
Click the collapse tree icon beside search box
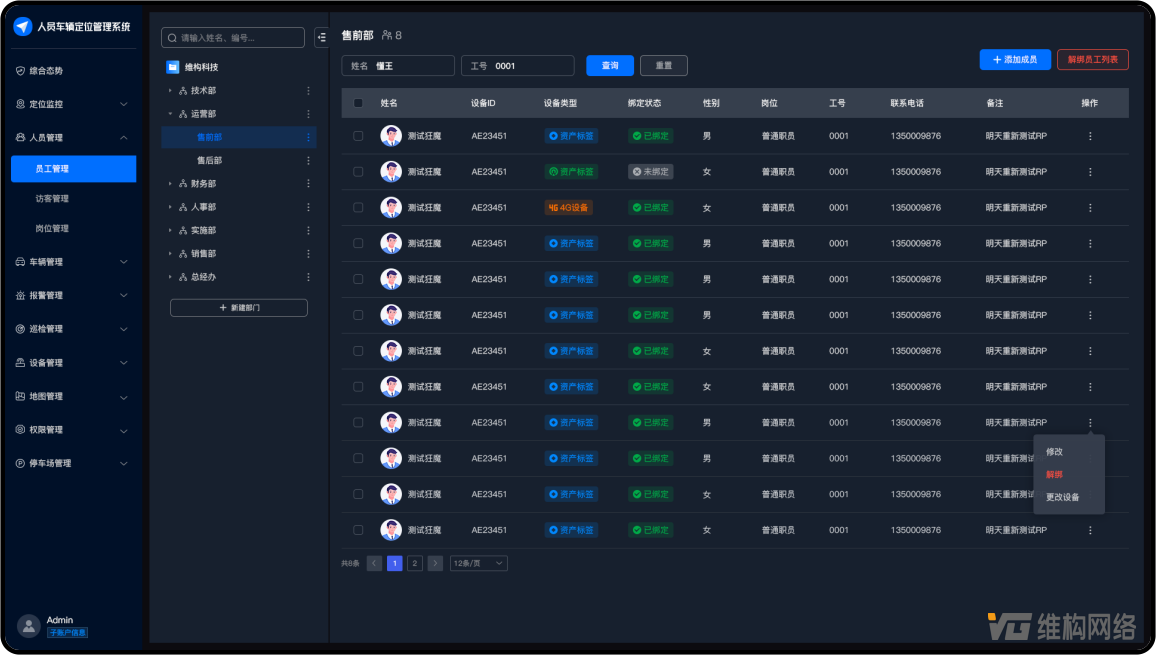[x=321, y=37]
